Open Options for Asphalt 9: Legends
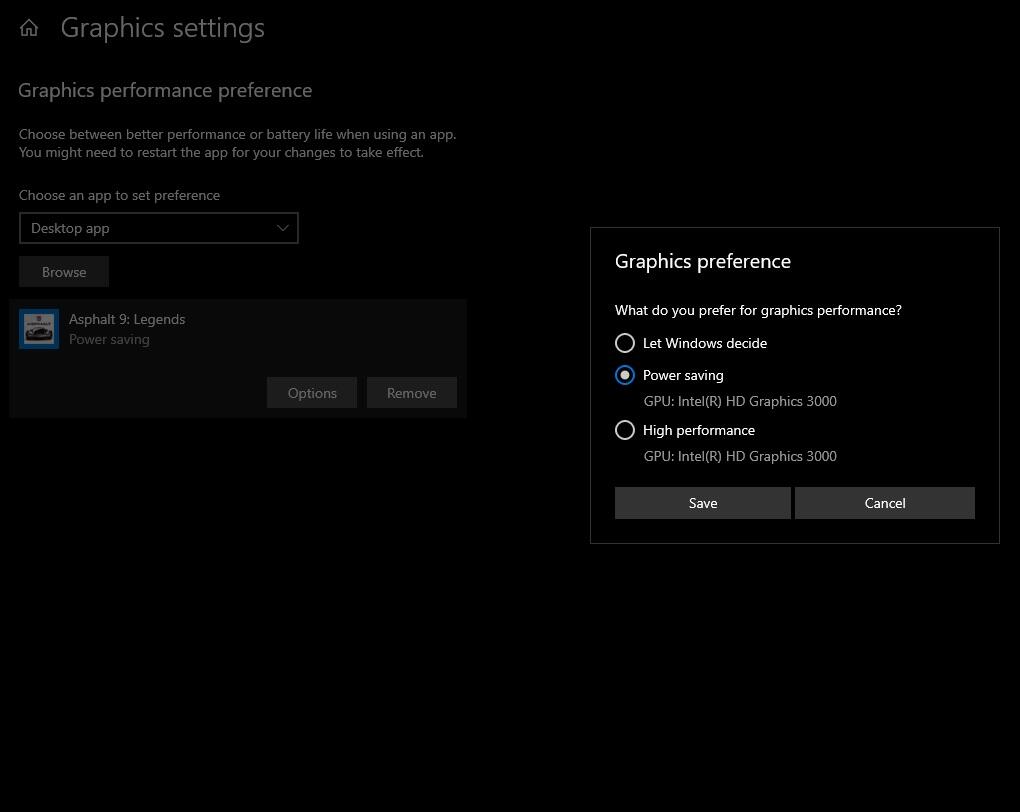This screenshot has width=1020, height=812. click(312, 393)
